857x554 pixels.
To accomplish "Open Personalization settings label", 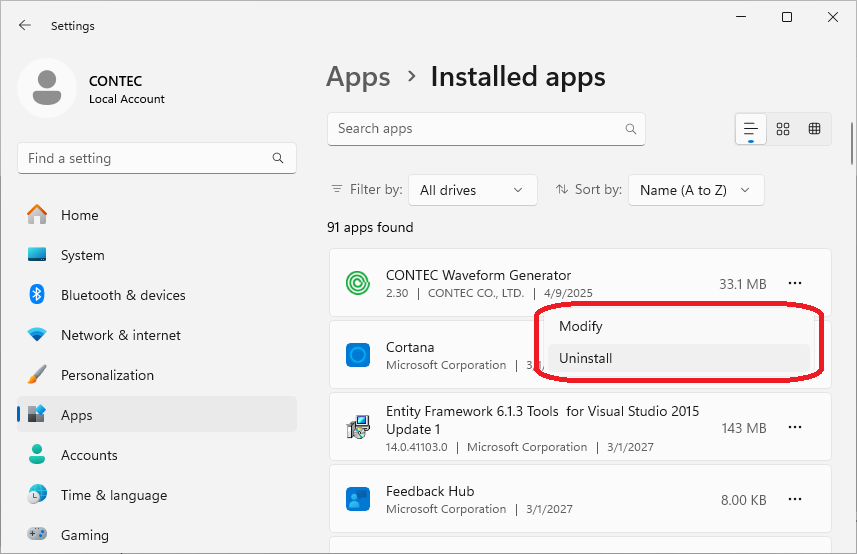I will click(x=107, y=375).
